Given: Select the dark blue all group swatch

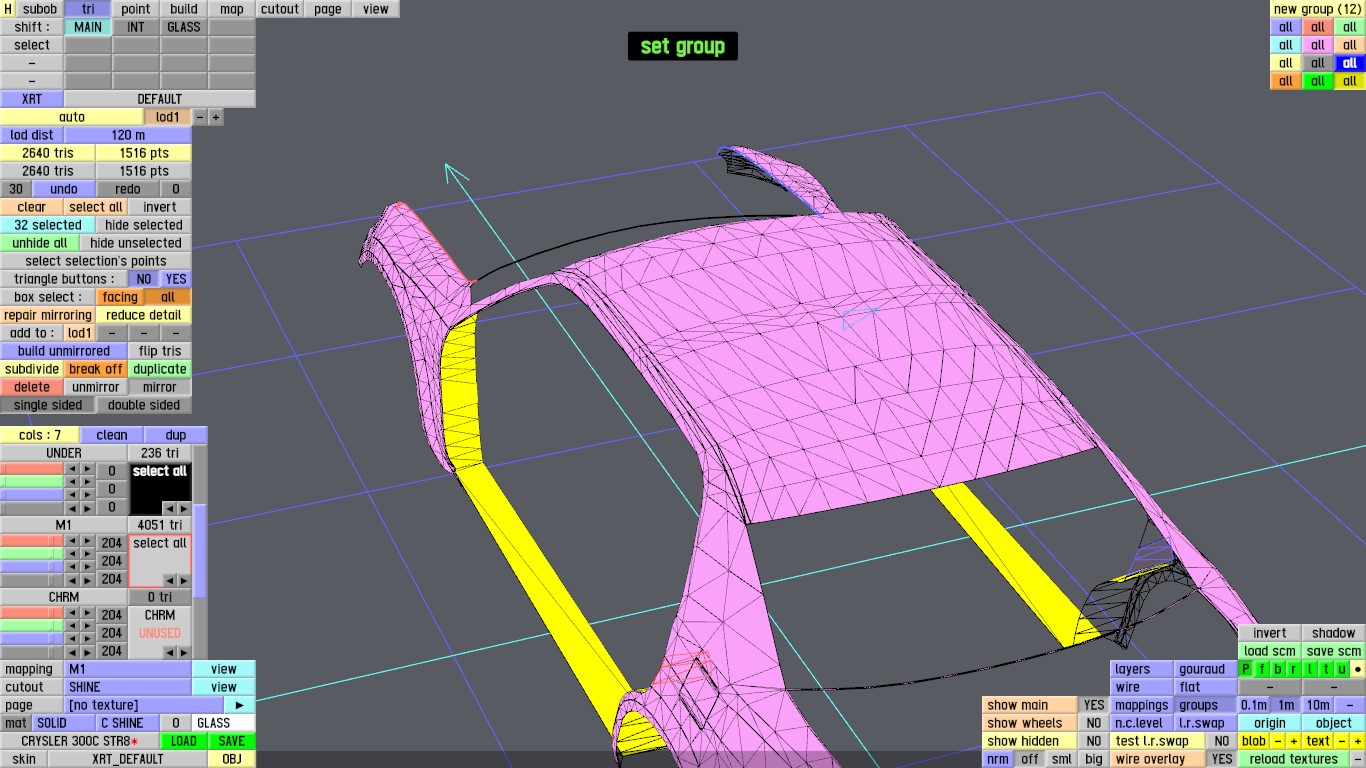Looking at the screenshot, I should (x=1350, y=63).
